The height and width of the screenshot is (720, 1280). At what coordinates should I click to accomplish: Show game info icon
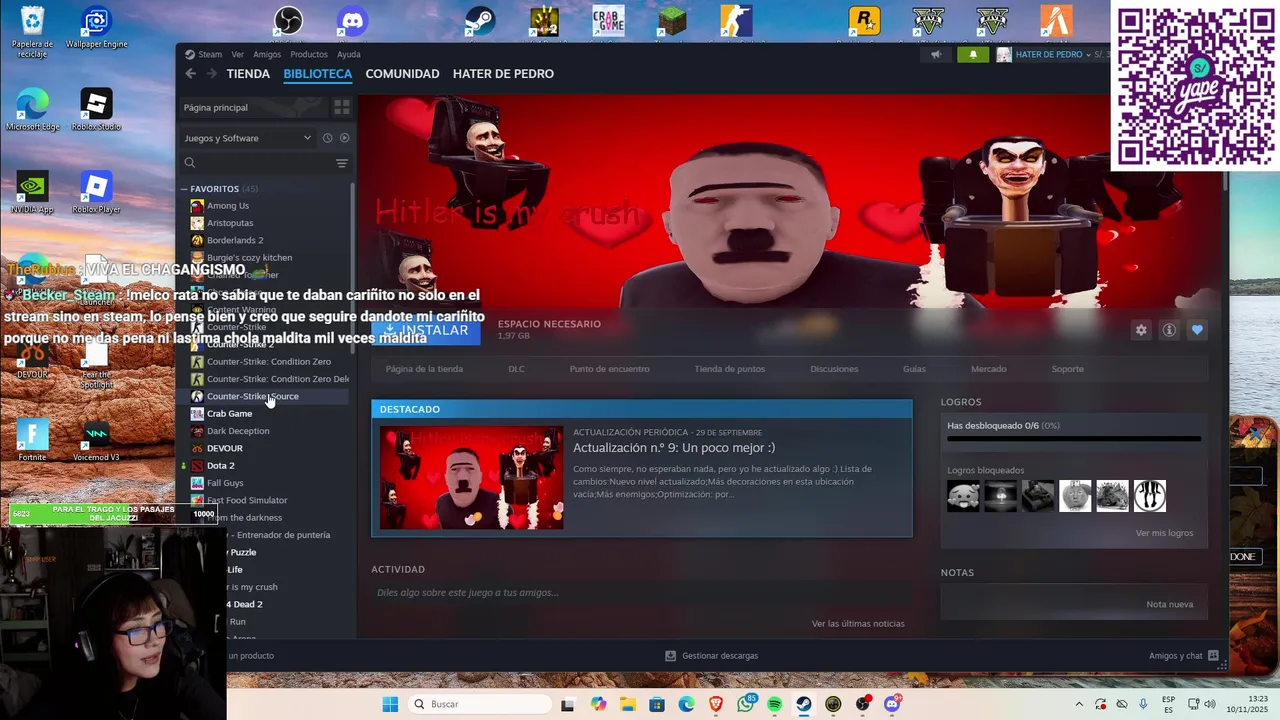coord(1169,330)
